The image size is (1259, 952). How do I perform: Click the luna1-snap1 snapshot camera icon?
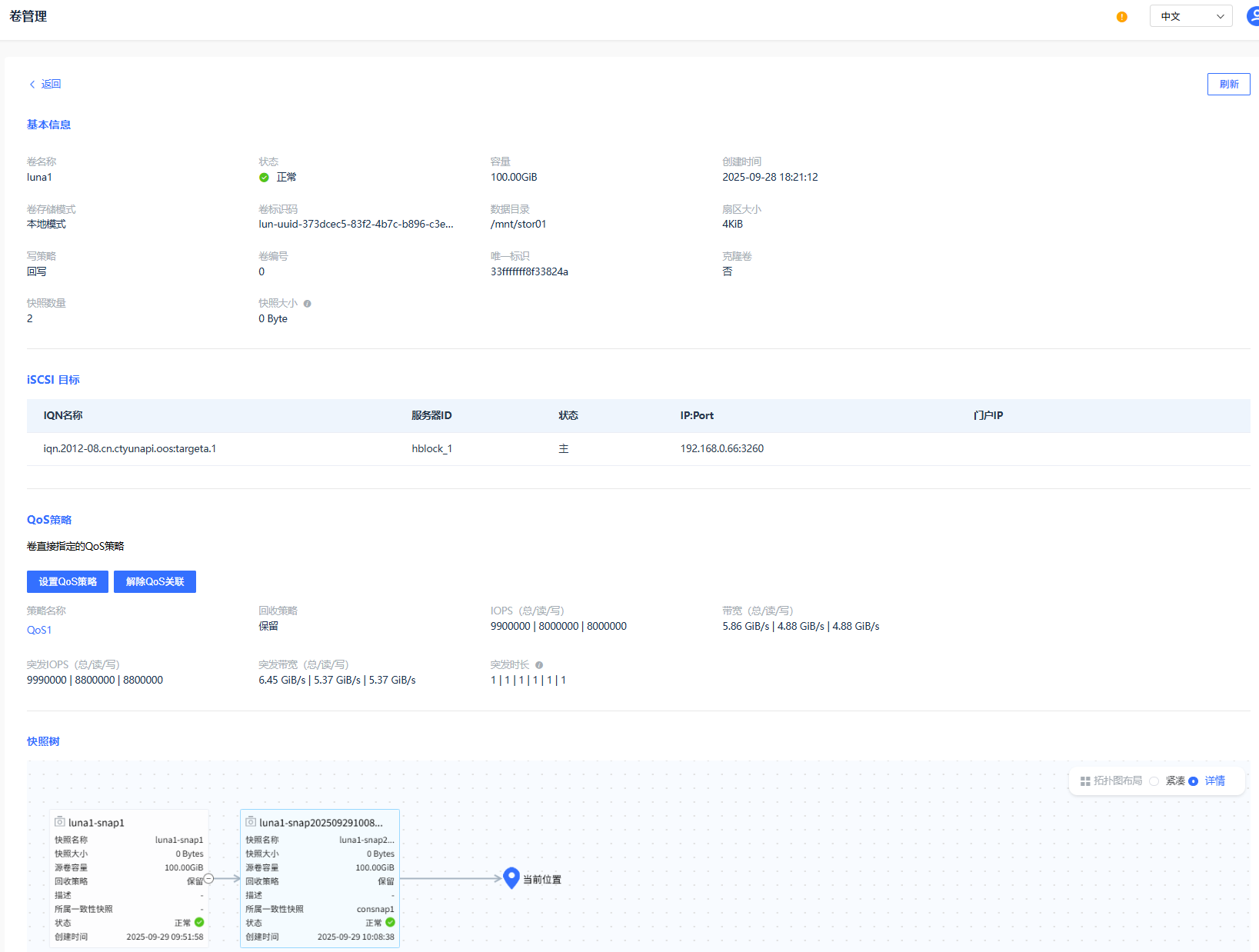60,822
